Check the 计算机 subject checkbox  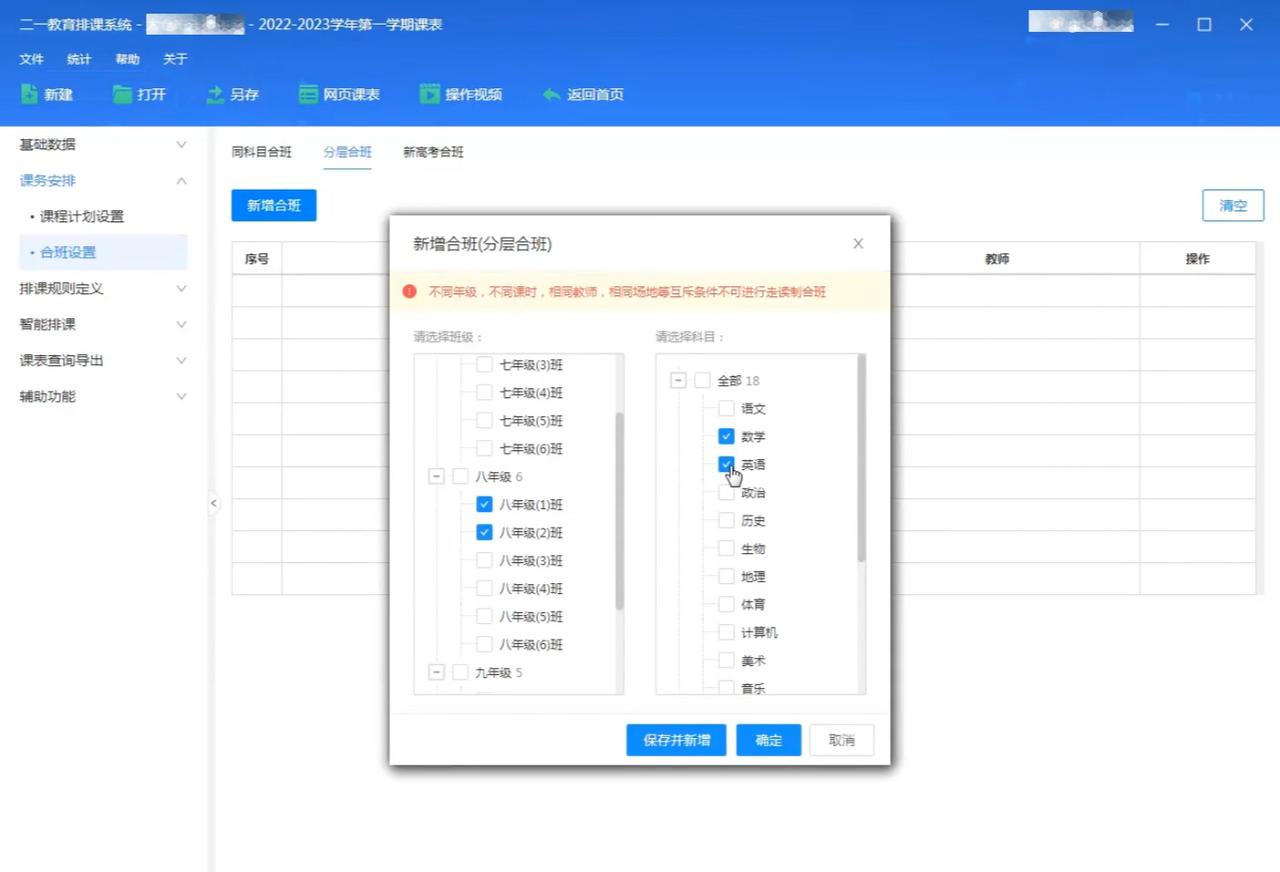[x=726, y=633]
